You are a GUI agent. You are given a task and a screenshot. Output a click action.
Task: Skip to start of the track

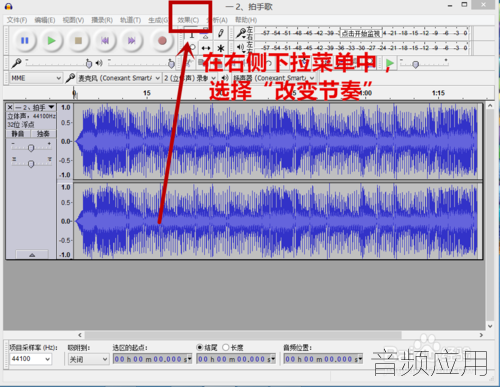(105, 41)
